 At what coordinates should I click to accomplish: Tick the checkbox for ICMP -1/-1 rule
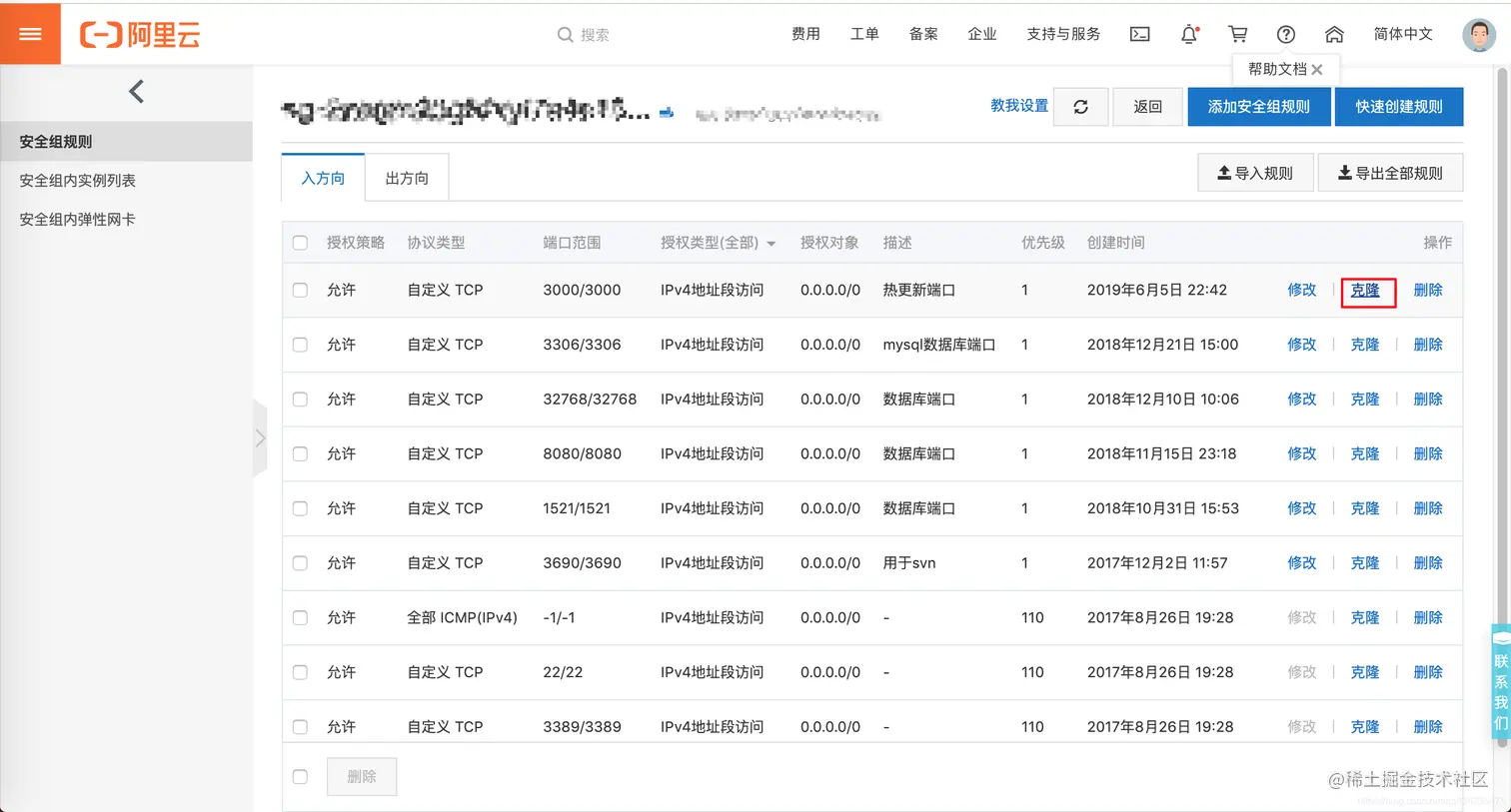[300, 617]
